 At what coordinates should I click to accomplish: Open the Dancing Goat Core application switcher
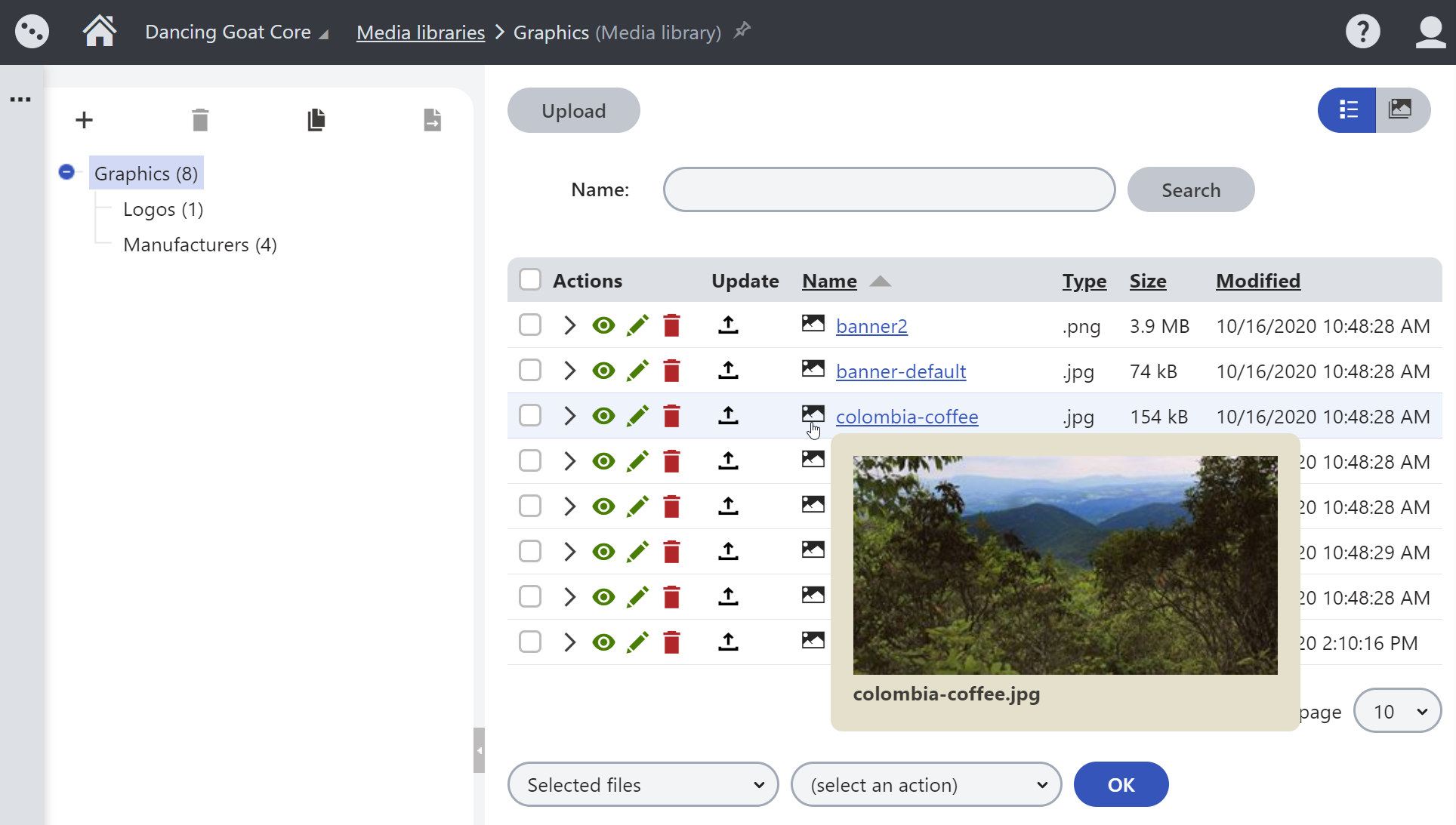click(228, 32)
